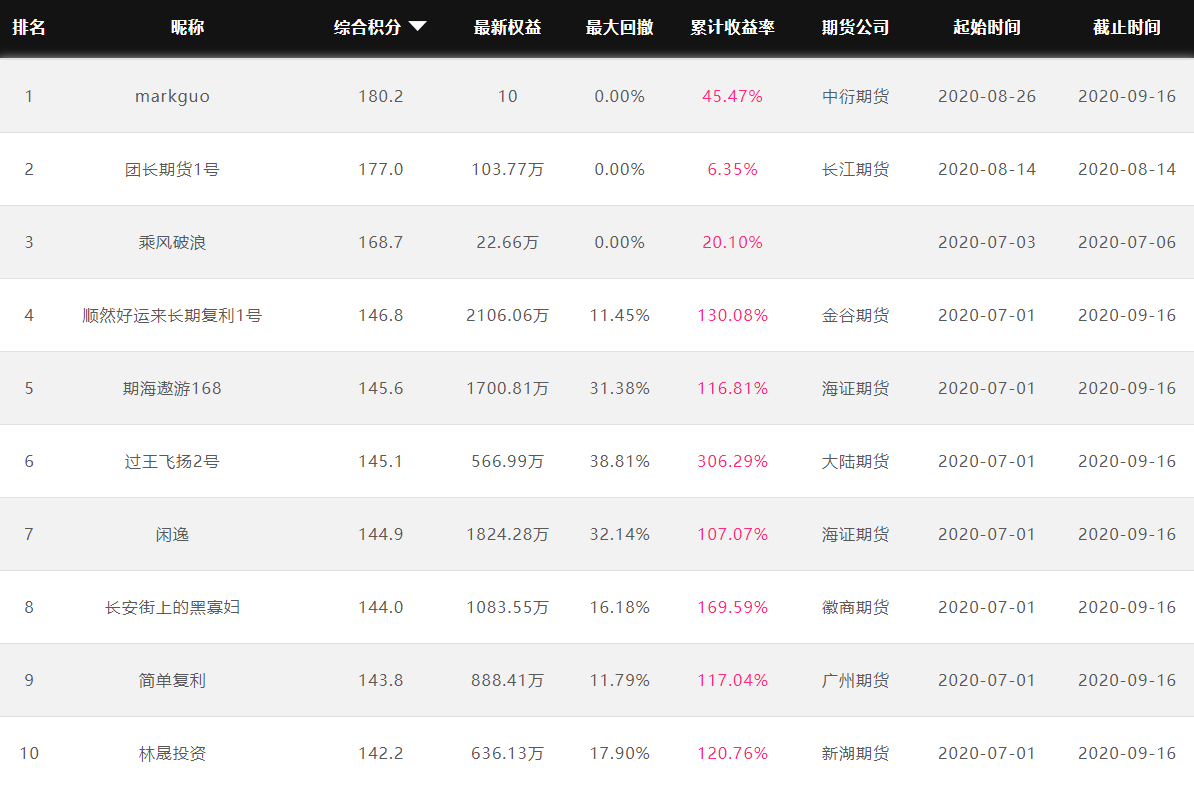
Task: Click the 45.47% return value
Action: pyautogui.click(x=733, y=97)
